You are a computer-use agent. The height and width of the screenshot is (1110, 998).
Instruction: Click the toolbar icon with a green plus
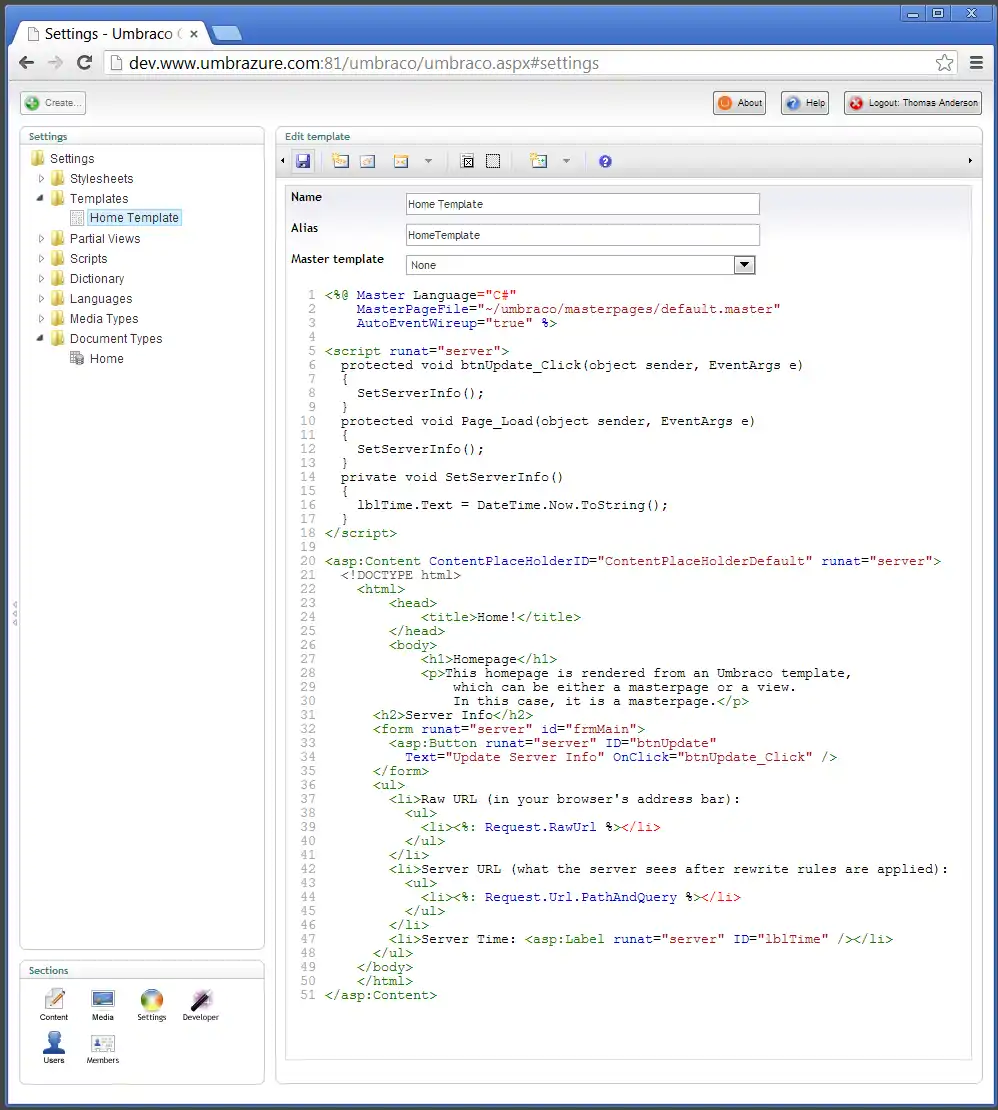point(539,161)
